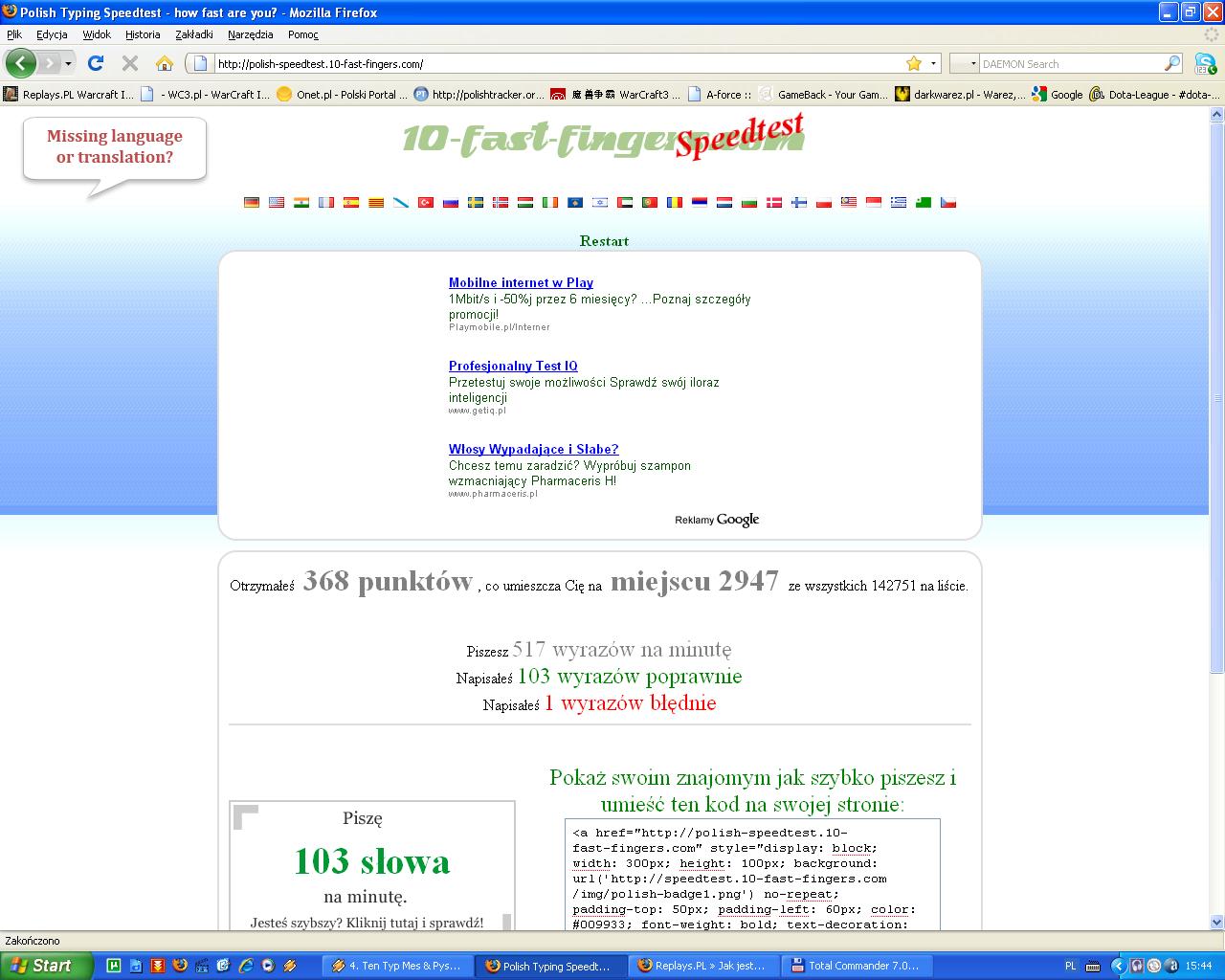The image size is (1225, 980).
Task: Click the Czech flag icon
Action: coord(948,202)
